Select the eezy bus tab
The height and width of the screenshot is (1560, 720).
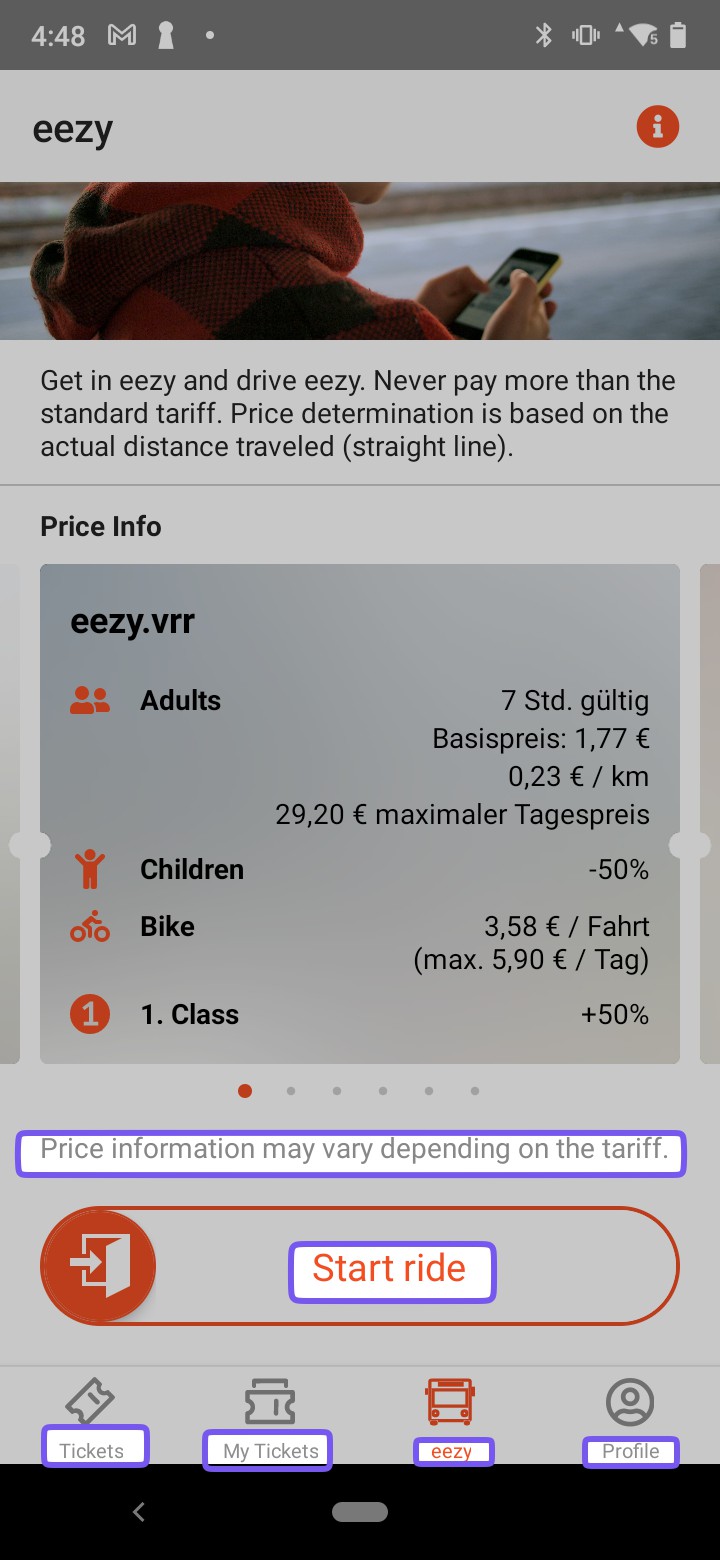point(450,1416)
